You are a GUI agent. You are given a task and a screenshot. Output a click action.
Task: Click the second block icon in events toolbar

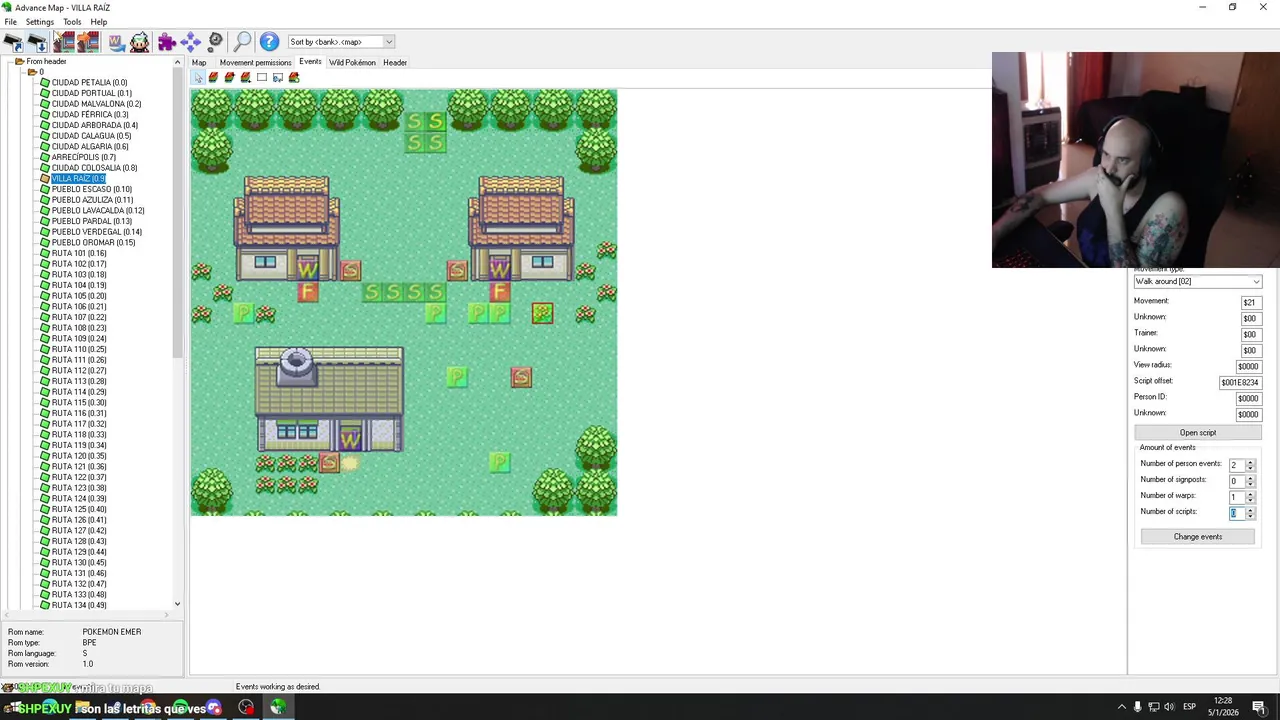[213, 77]
